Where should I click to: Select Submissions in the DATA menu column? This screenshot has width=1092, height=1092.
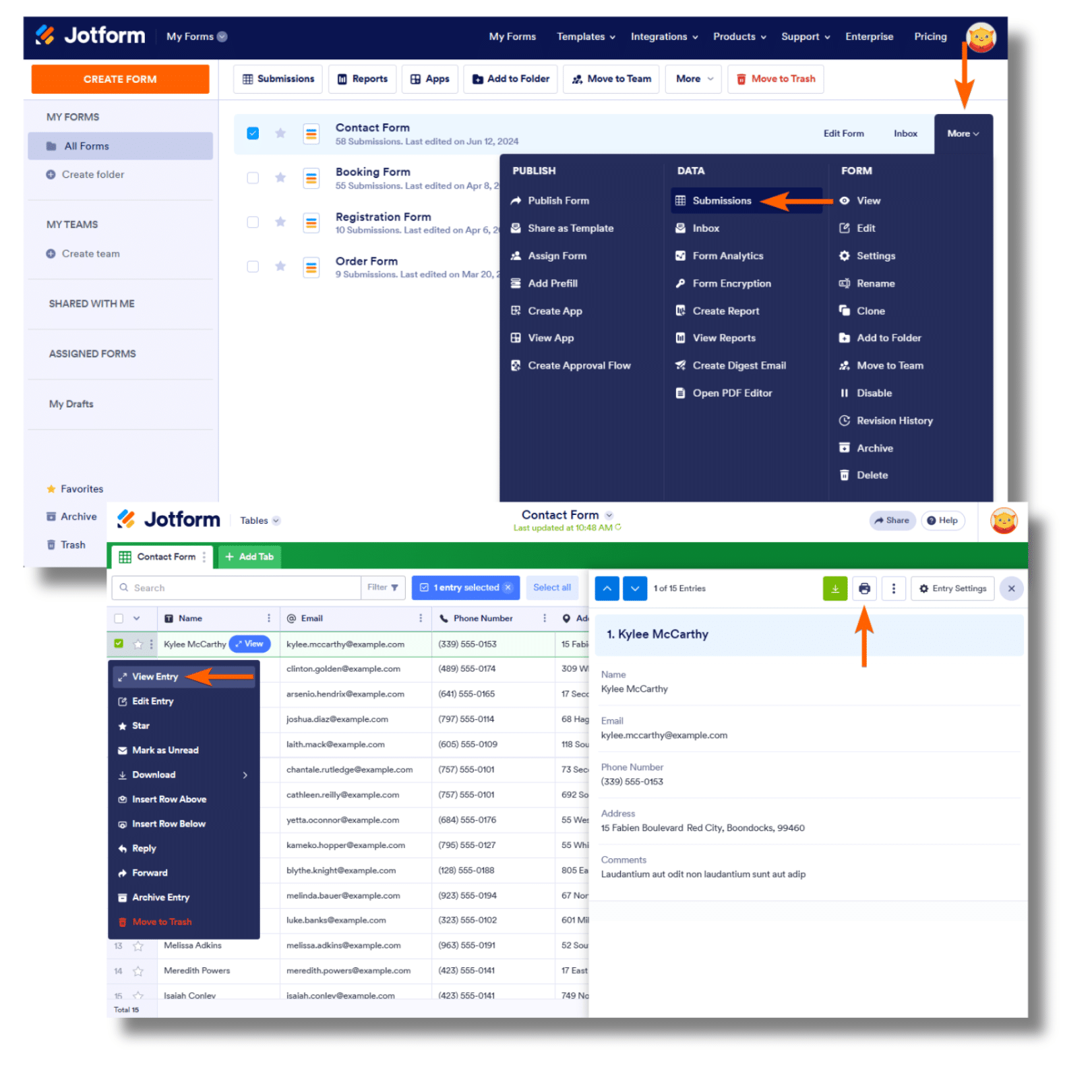tap(746, 201)
